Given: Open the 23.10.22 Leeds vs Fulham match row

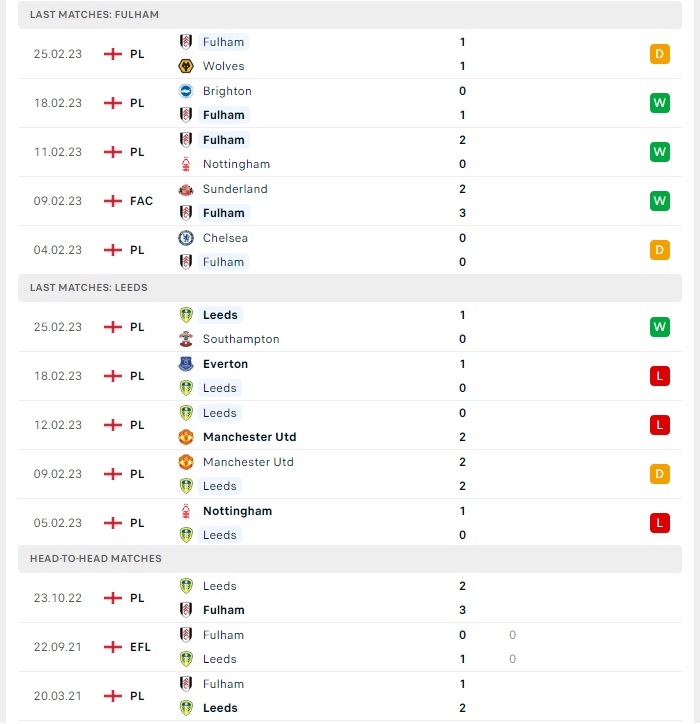Looking at the screenshot, I should pos(350,598).
